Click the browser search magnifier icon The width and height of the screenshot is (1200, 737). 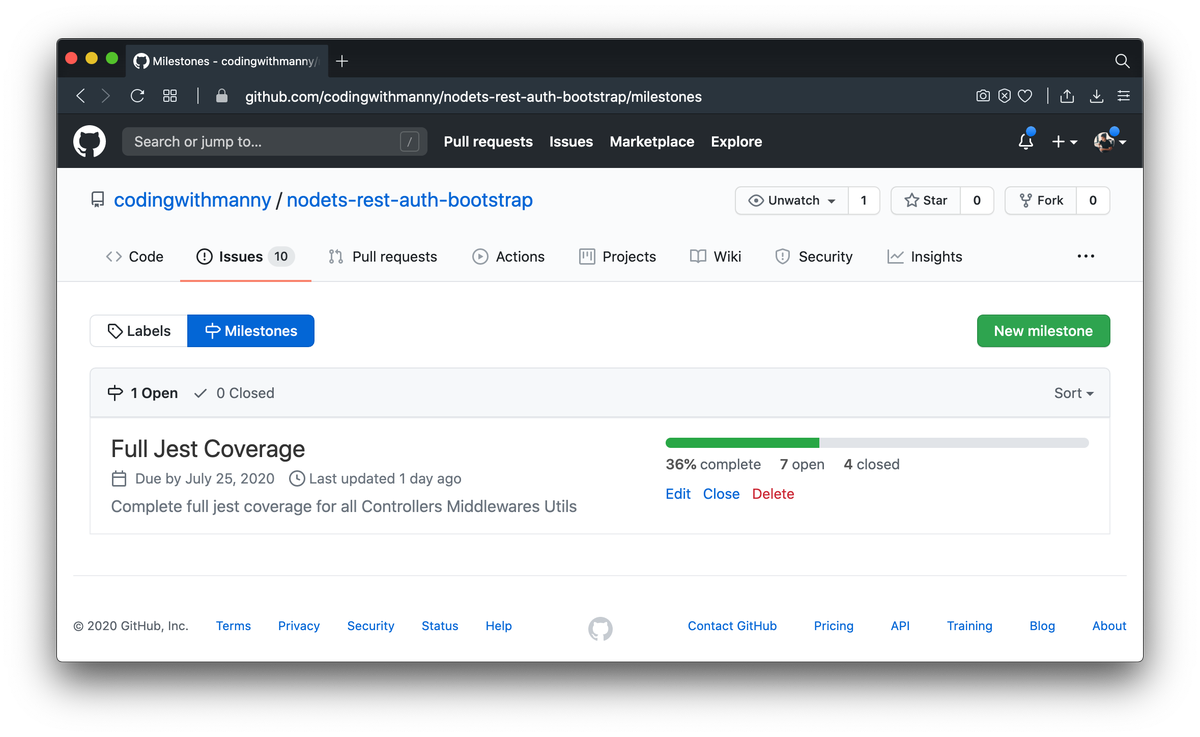click(x=1122, y=61)
